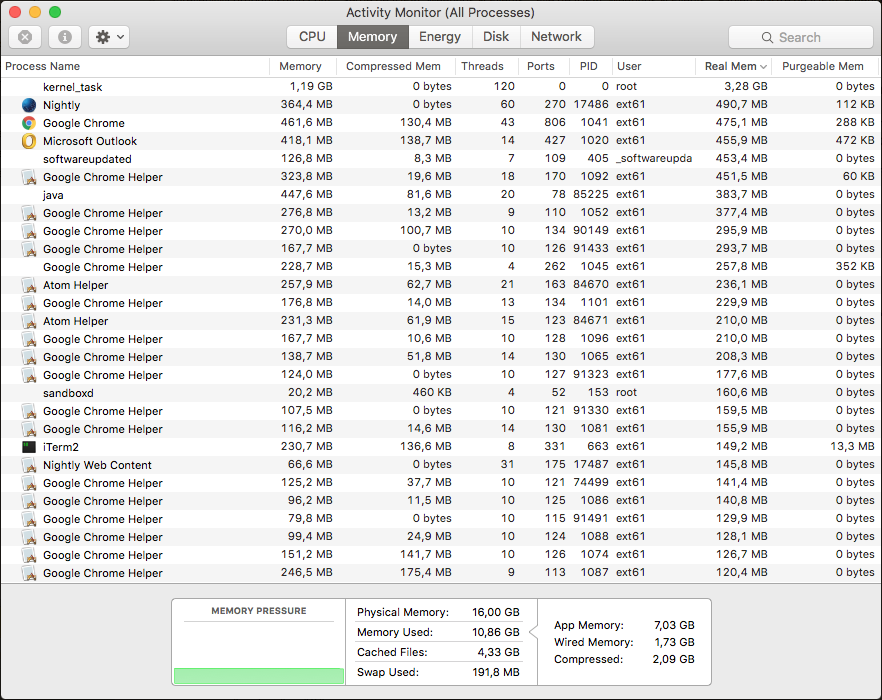Image resolution: width=882 pixels, height=700 pixels.
Task: Click icon of Chrome Helper with 124,0 MB
Action: [29, 375]
